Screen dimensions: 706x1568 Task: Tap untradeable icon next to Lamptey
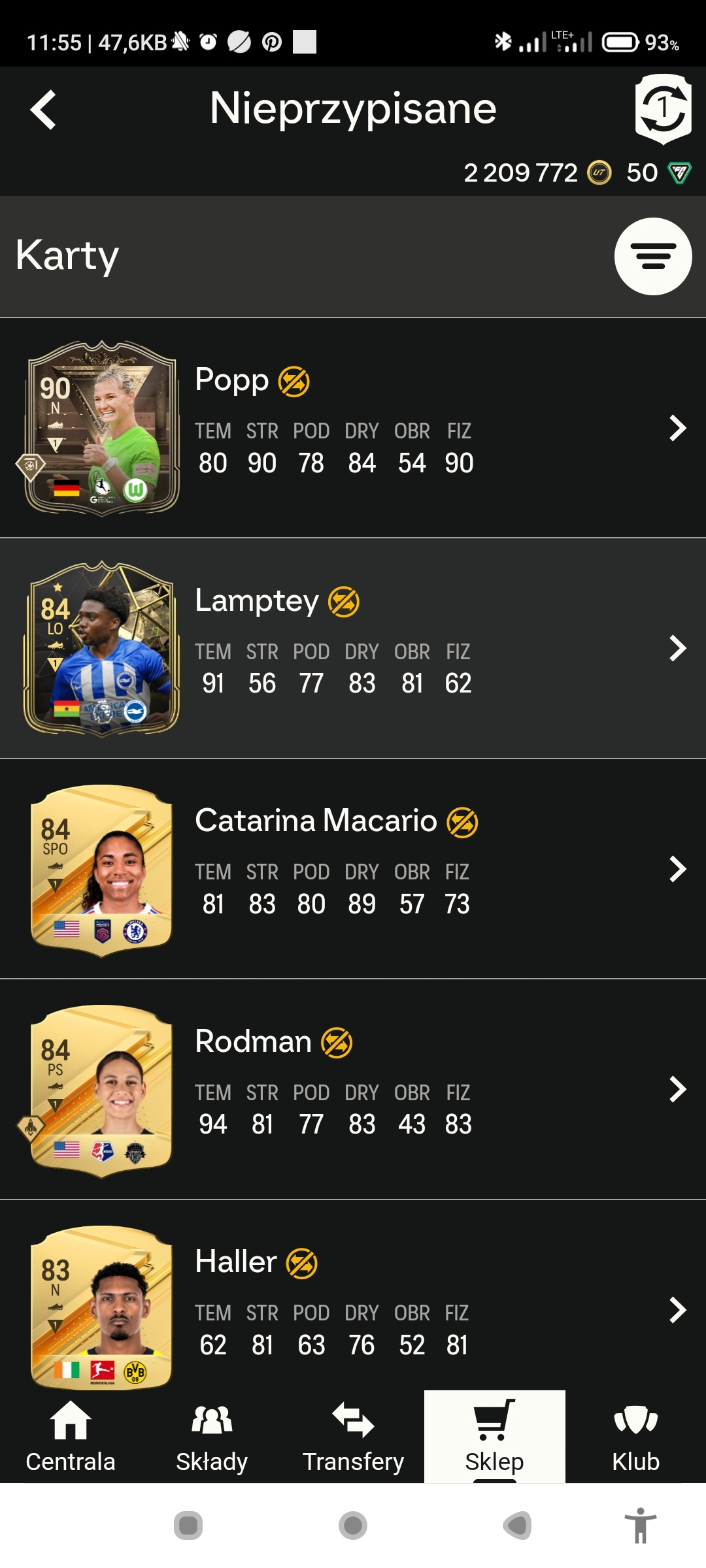tap(344, 602)
